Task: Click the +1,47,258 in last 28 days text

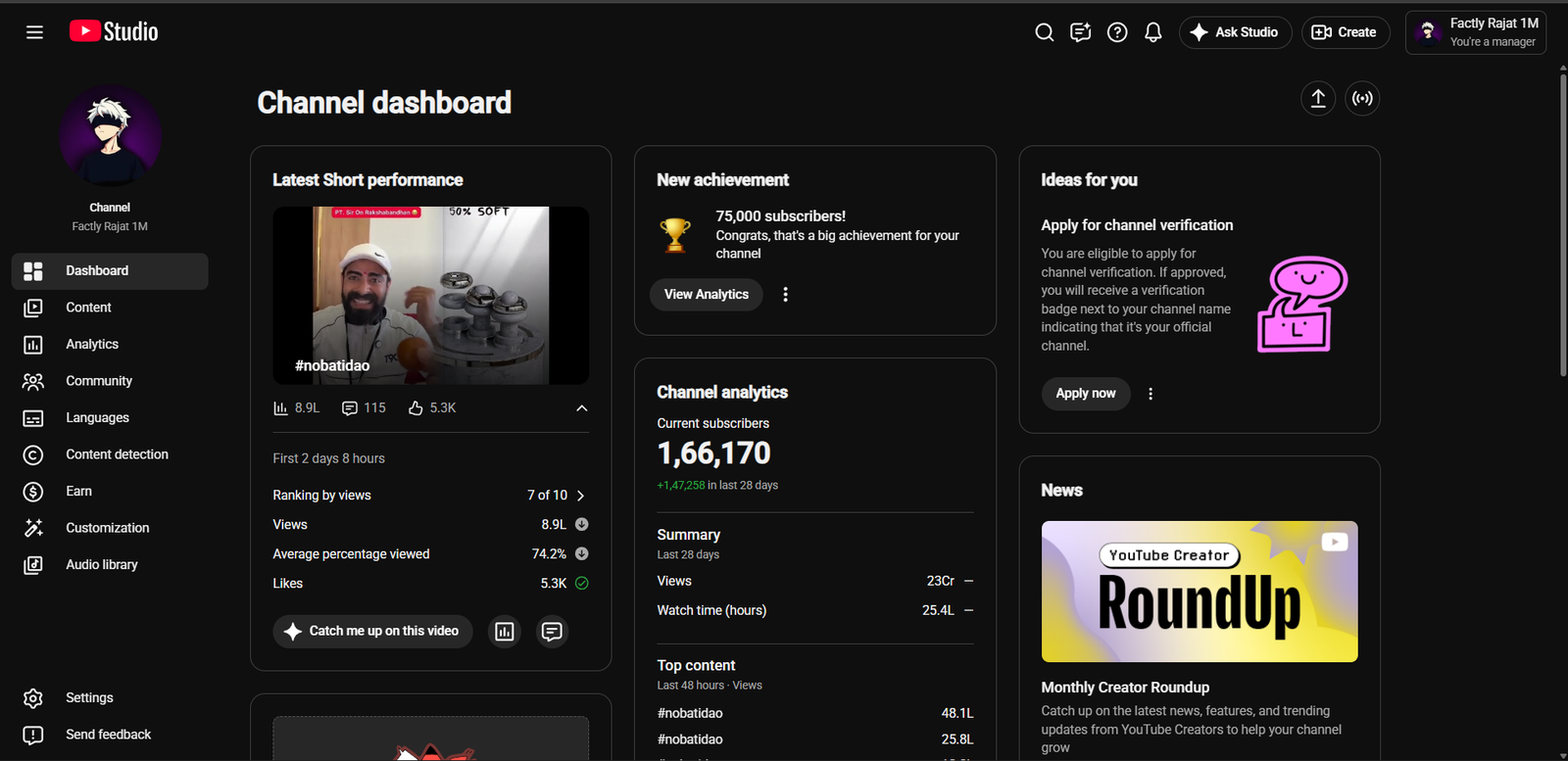Action: (717, 486)
